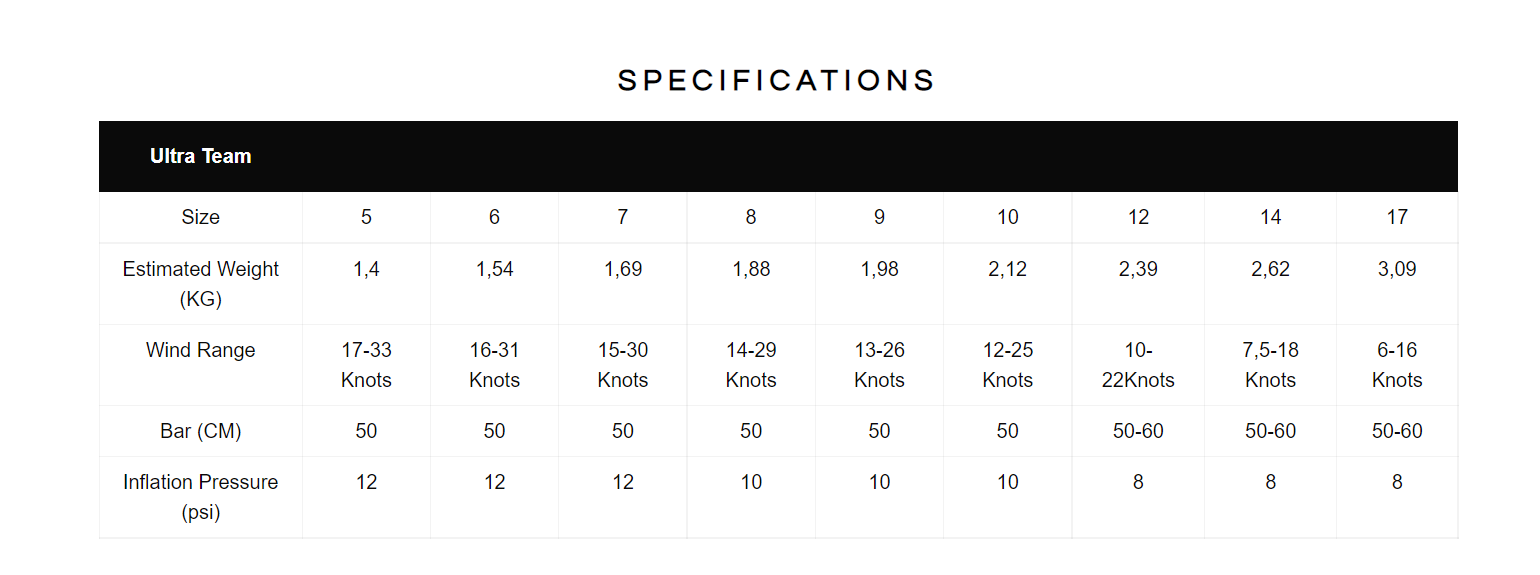Click the Size row label
1540x575 pixels.
tap(200, 217)
